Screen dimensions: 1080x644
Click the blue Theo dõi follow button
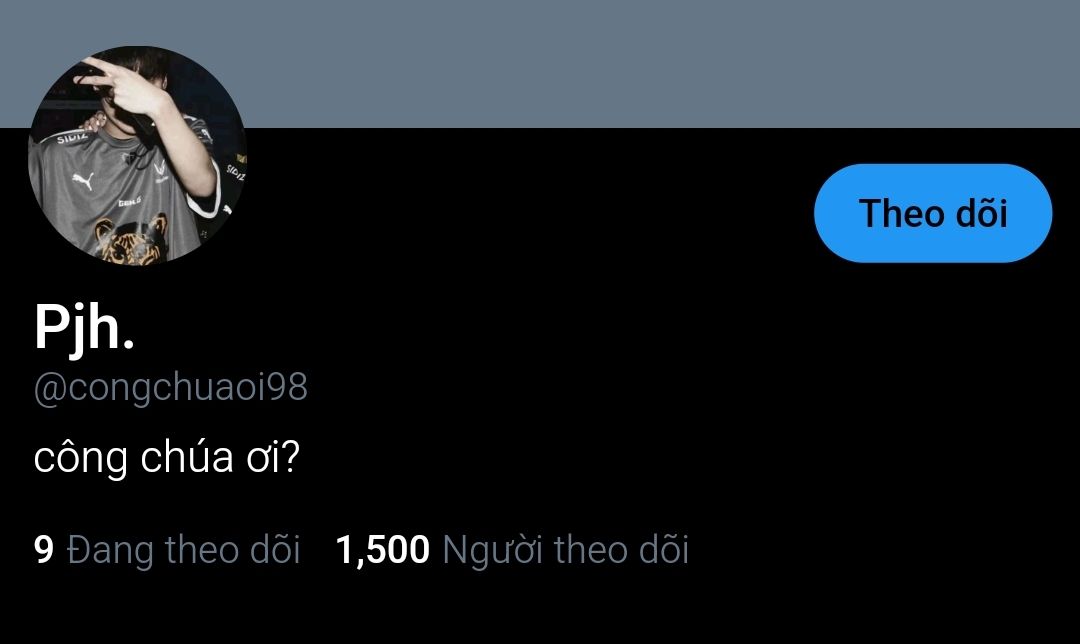933,213
